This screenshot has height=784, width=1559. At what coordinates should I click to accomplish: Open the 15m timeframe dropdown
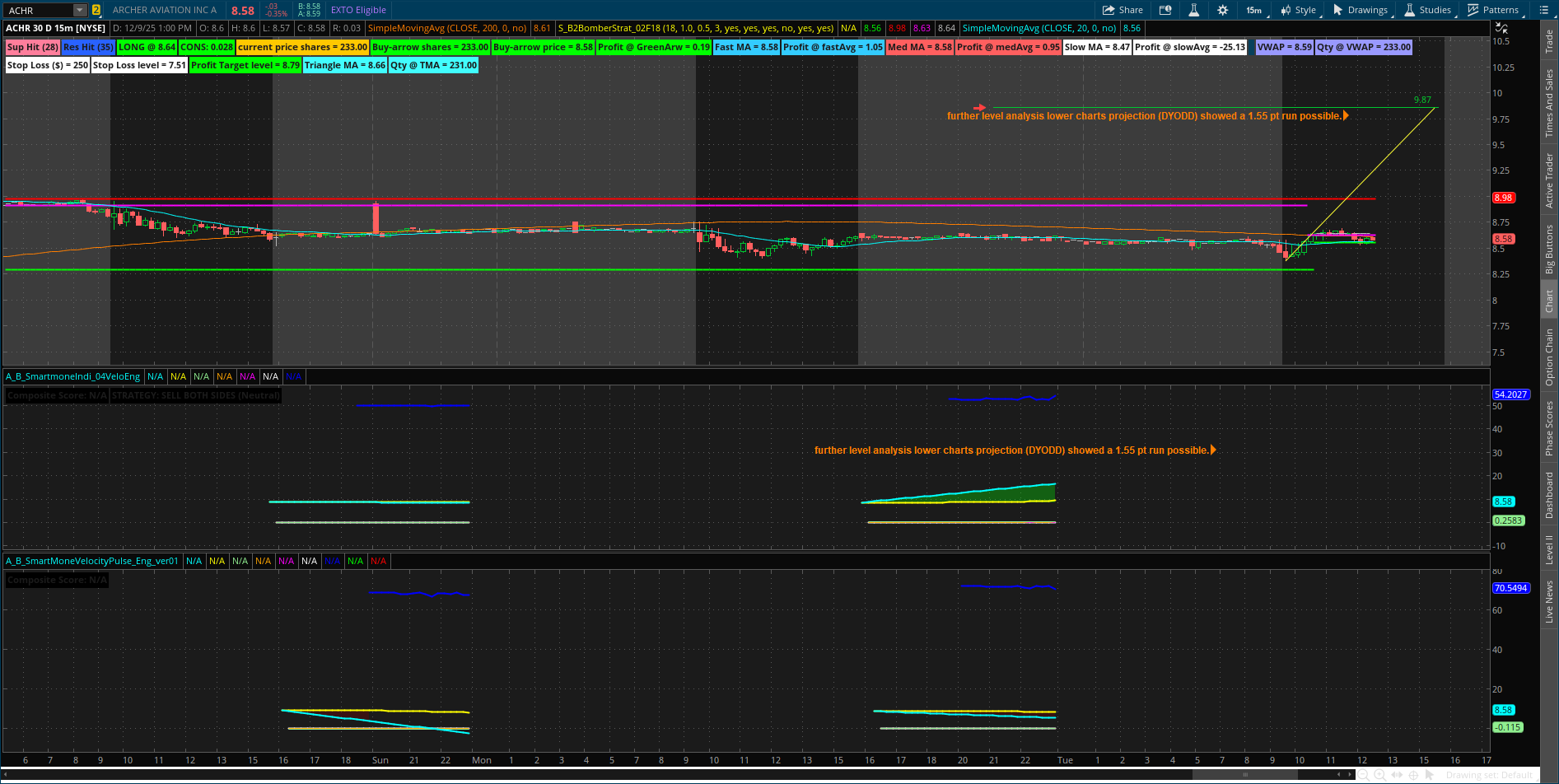(x=1253, y=10)
